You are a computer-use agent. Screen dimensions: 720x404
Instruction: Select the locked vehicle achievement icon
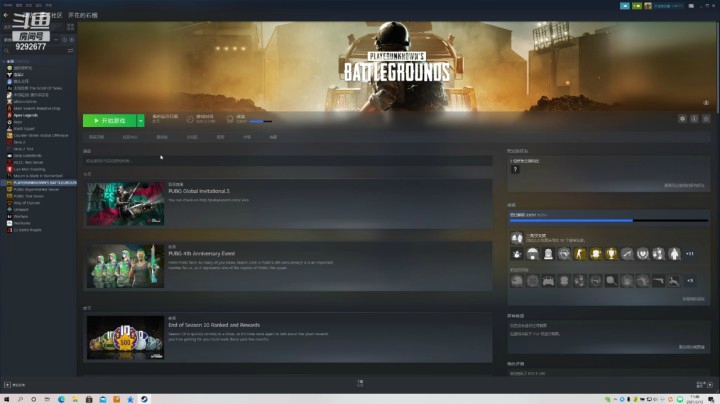point(548,281)
